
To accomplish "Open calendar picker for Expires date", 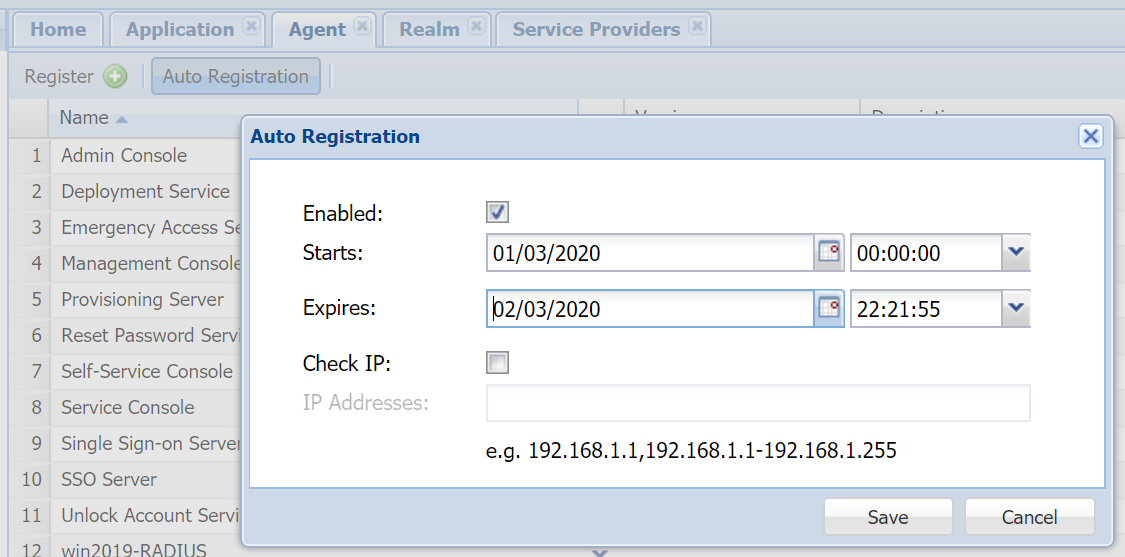I will [x=829, y=309].
